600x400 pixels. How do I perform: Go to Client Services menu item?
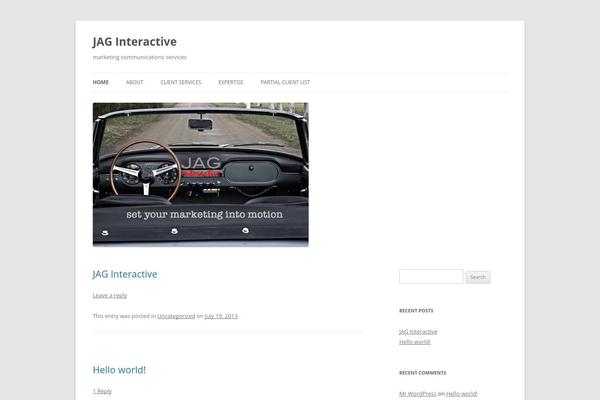tap(181, 82)
